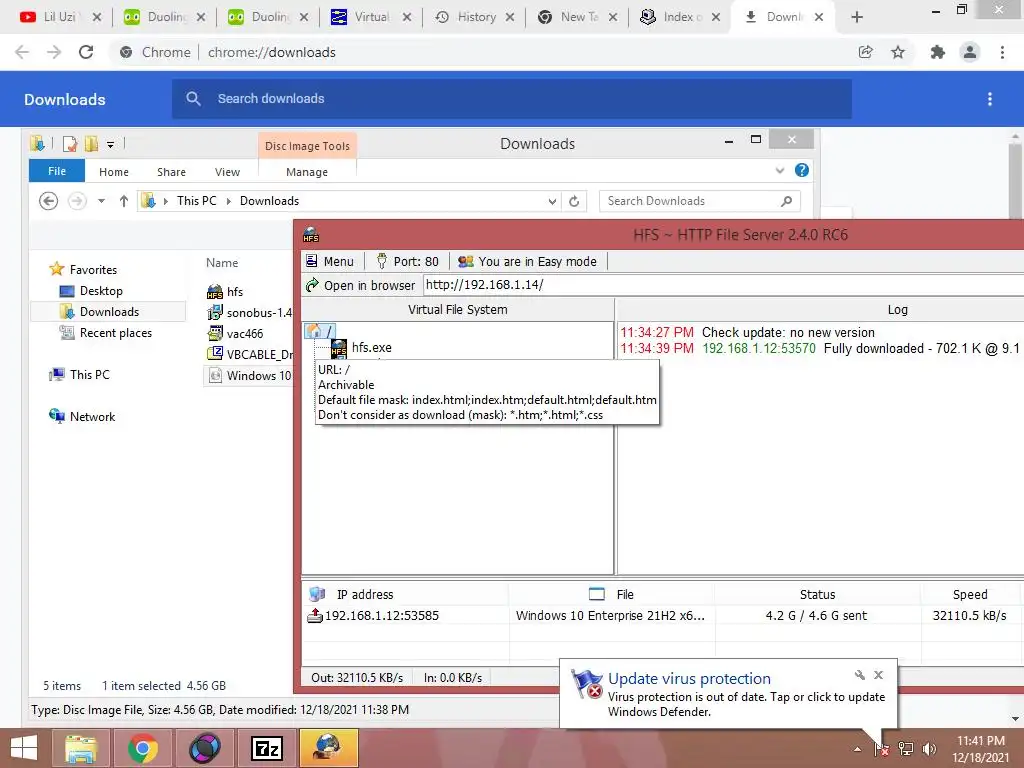This screenshot has width=1024, height=768.
Task: Open the HFS Menu button
Action: tap(330, 261)
